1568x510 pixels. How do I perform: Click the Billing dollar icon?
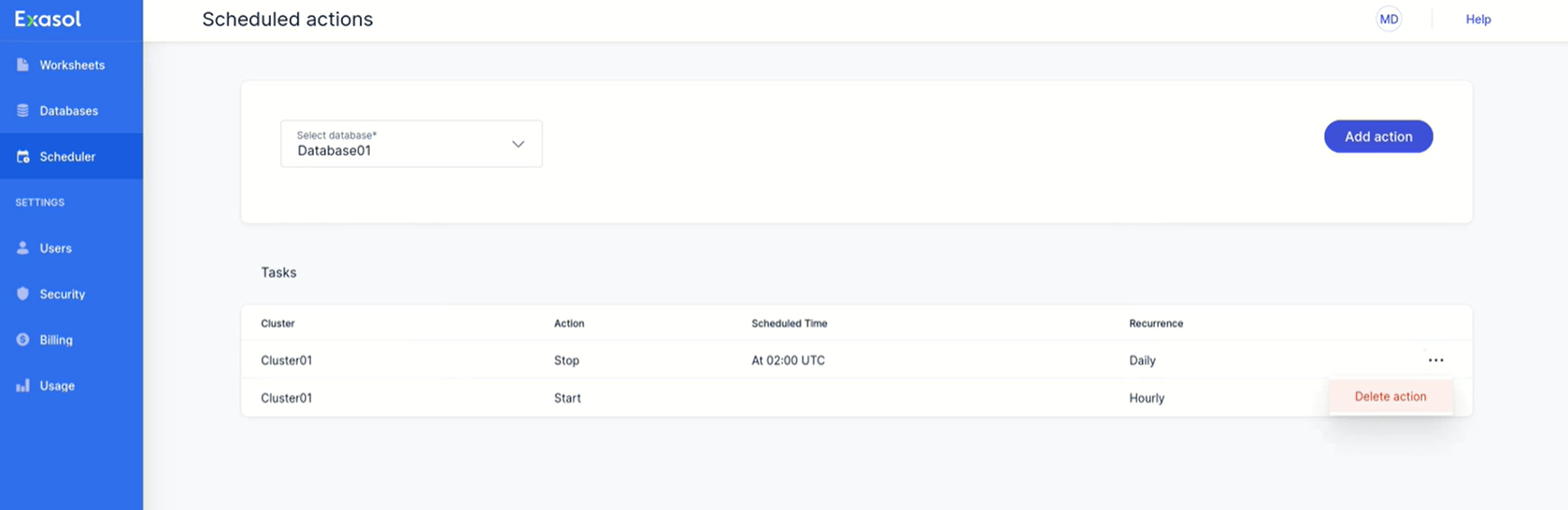click(22, 340)
